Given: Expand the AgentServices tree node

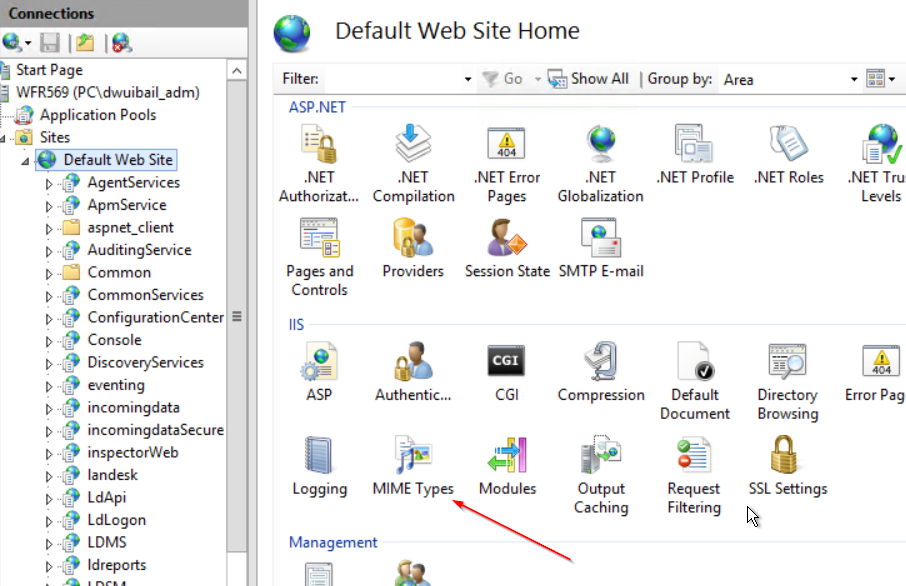Looking at the screenshot, I should [48, 183].
